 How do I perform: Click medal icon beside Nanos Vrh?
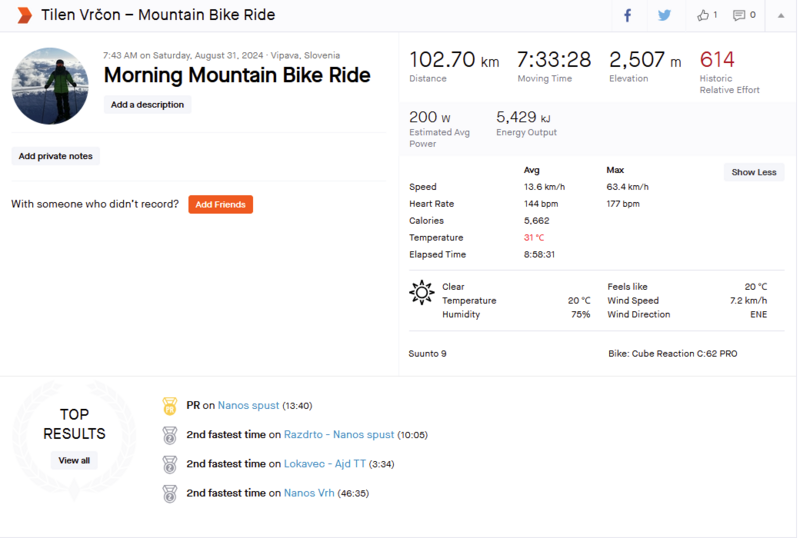(170, 493)
